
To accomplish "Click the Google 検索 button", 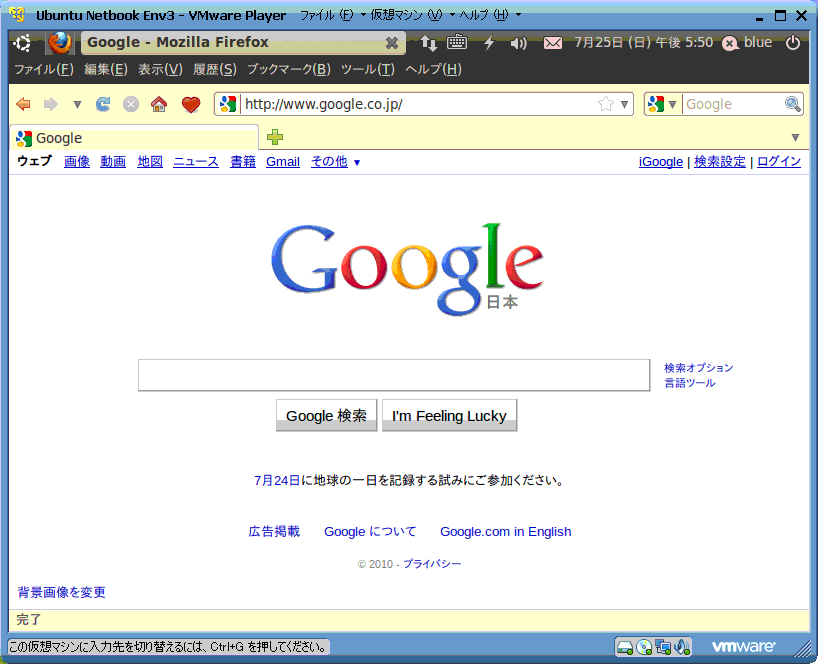I will [326, 415].
